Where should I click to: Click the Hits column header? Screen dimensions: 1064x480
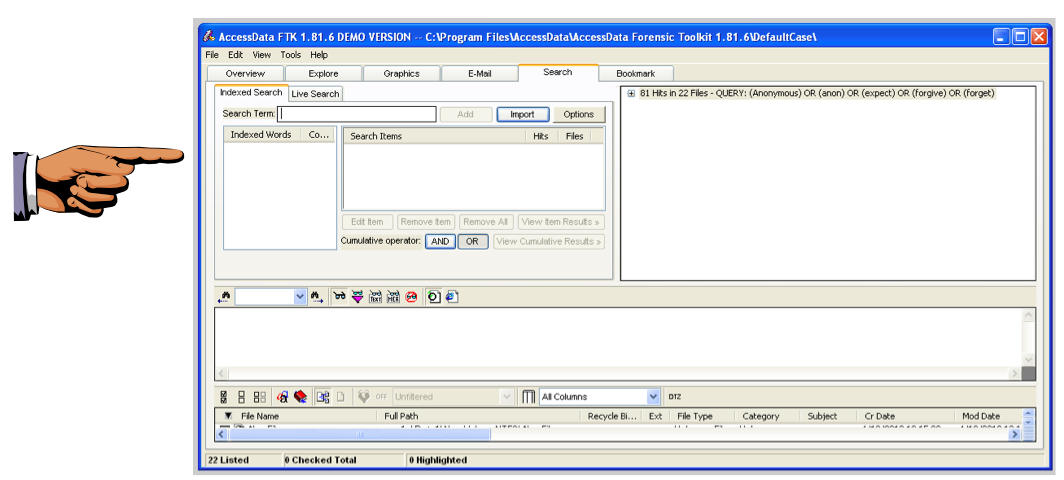[542, 136]
